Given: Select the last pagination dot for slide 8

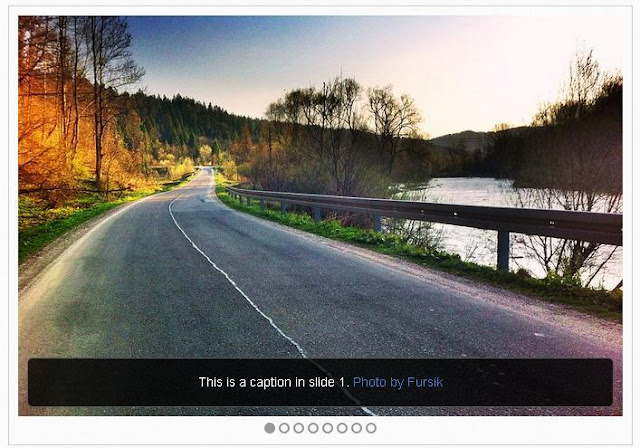Looking at the screenshot, I should pos(371,428).
